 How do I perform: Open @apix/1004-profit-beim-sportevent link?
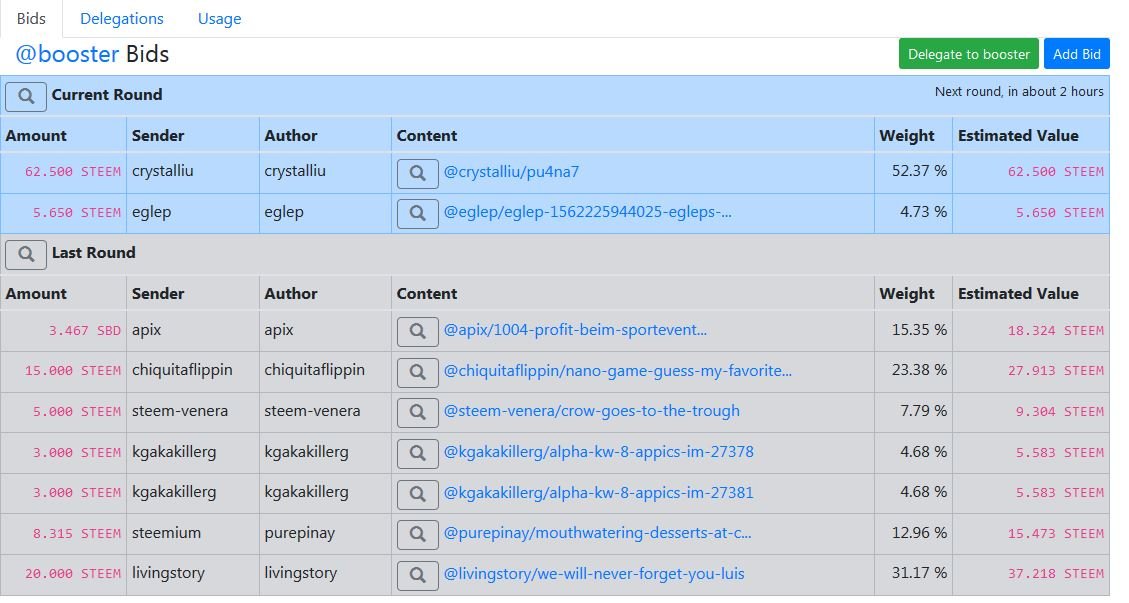575,330
